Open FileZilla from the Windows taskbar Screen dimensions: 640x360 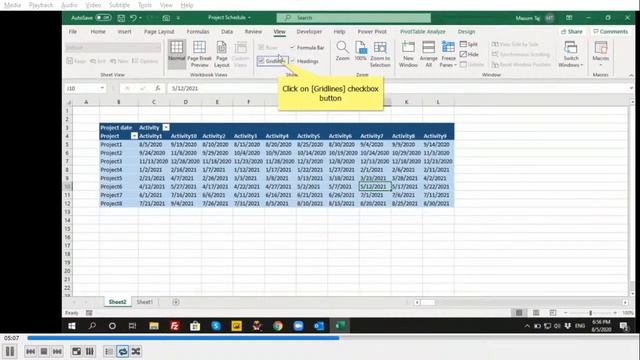(x=175, y=326)
